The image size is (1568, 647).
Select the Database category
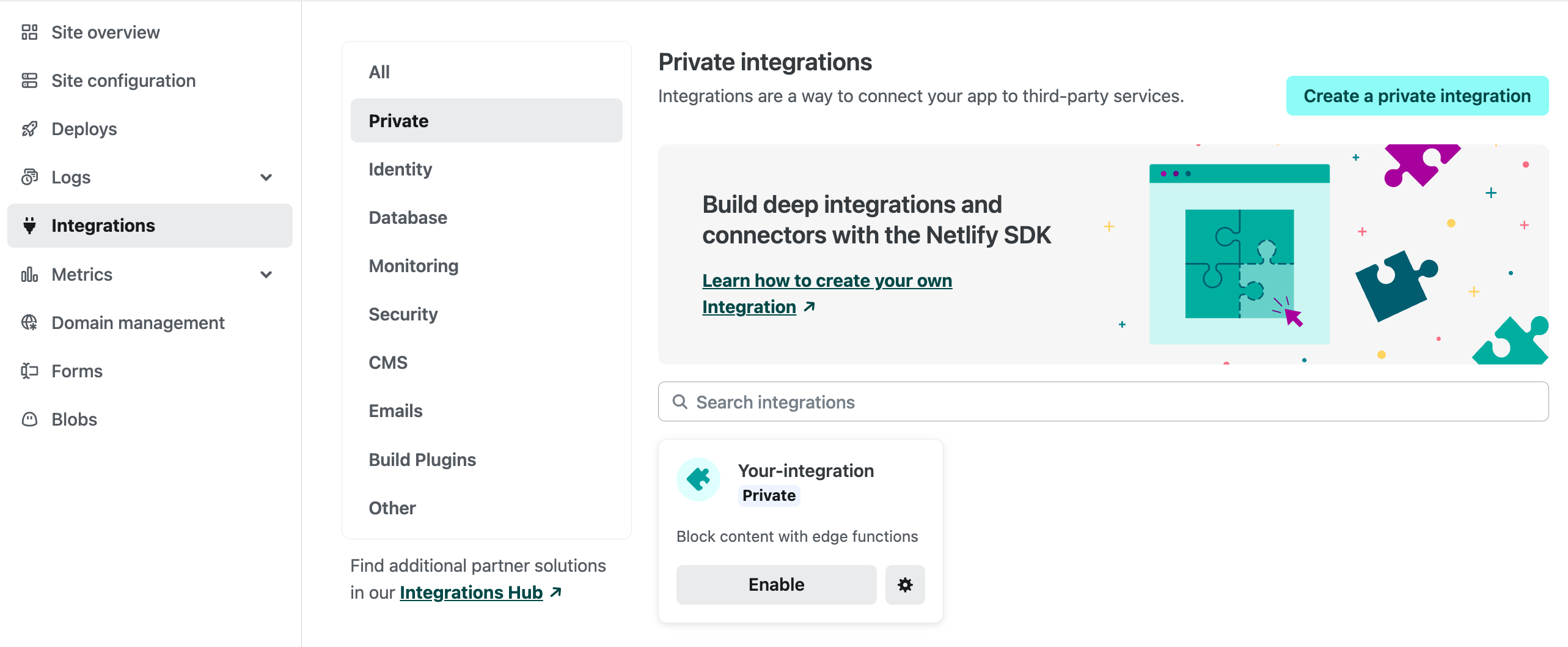(x=486, y=217)
